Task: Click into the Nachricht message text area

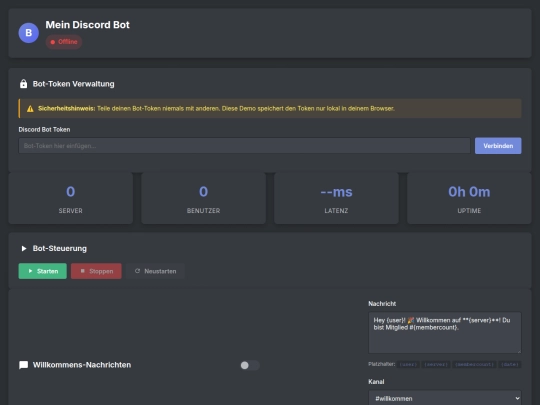Action: (x=445, y=333)
